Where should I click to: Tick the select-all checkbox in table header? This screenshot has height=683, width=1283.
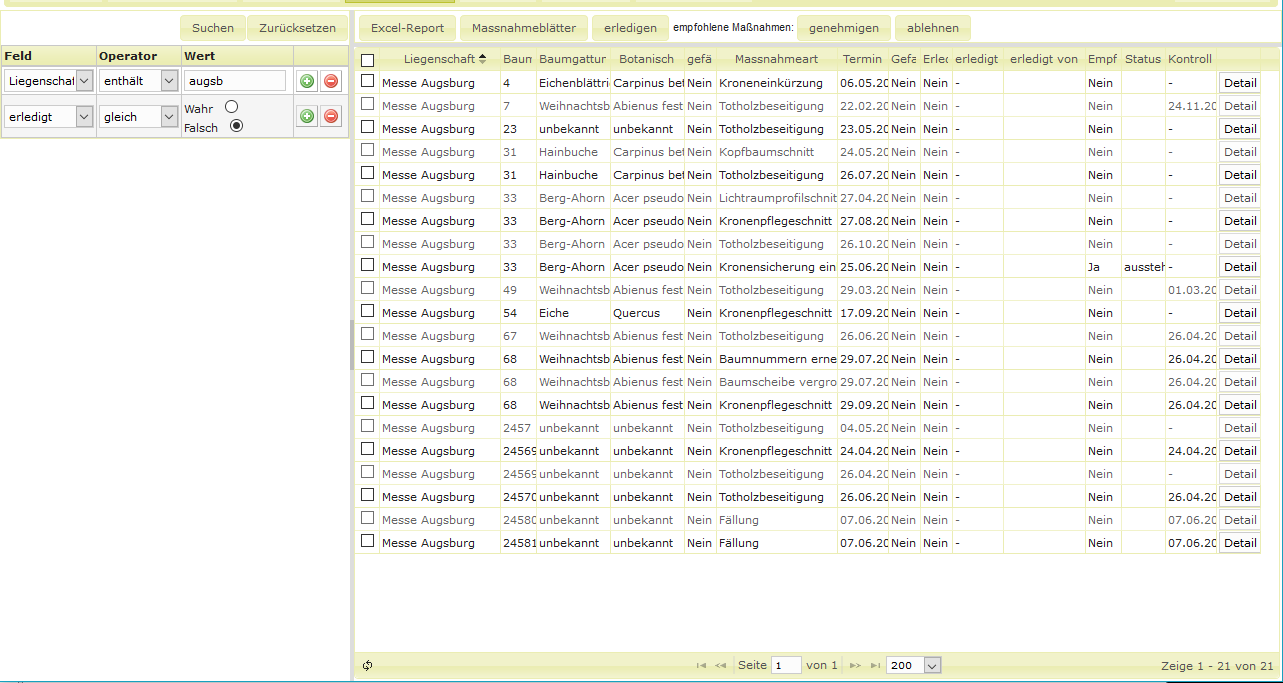[x=368, y=60]
